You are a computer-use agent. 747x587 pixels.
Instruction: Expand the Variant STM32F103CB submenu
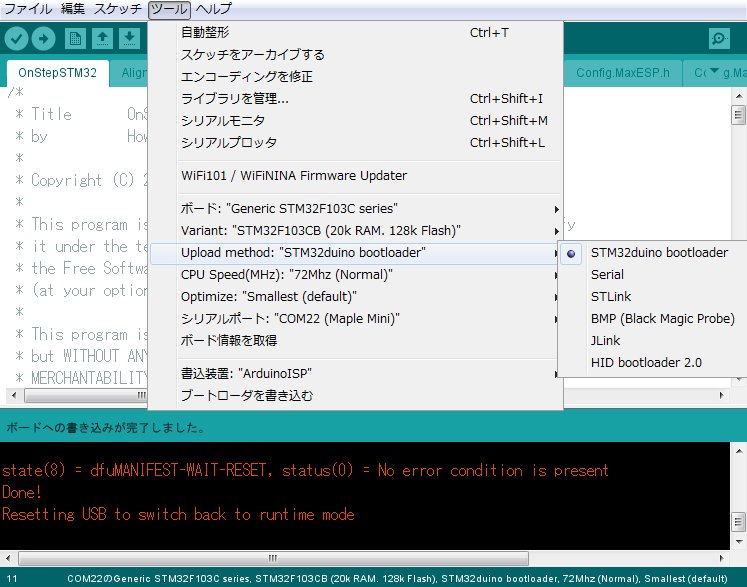click(355, 231)
